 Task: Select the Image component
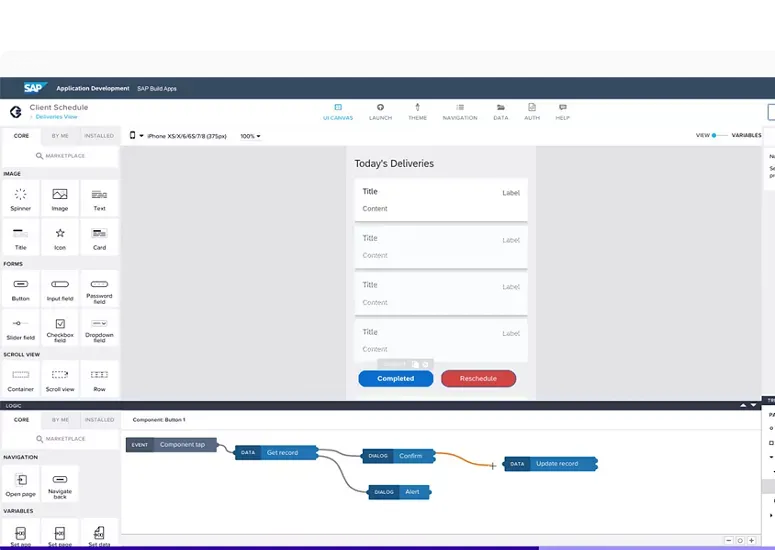pyautogui.click(x=60, y=199)
